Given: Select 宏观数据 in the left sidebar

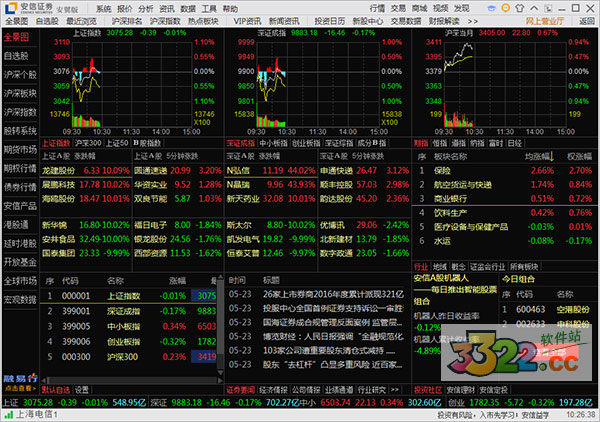Looking at the screenshot, I should click(20, 300).
